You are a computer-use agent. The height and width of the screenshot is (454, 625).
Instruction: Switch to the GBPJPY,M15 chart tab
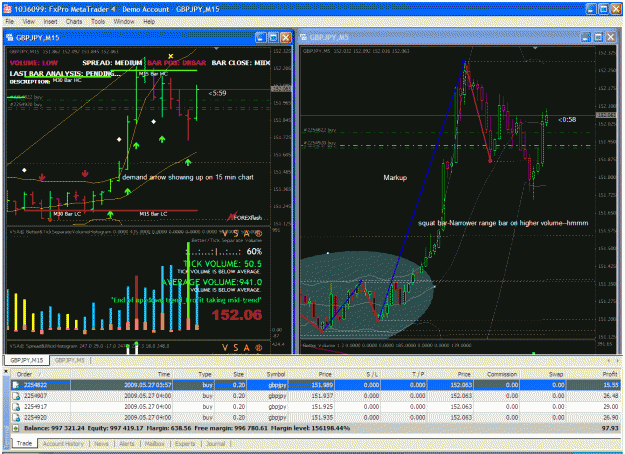pos(27,360)
